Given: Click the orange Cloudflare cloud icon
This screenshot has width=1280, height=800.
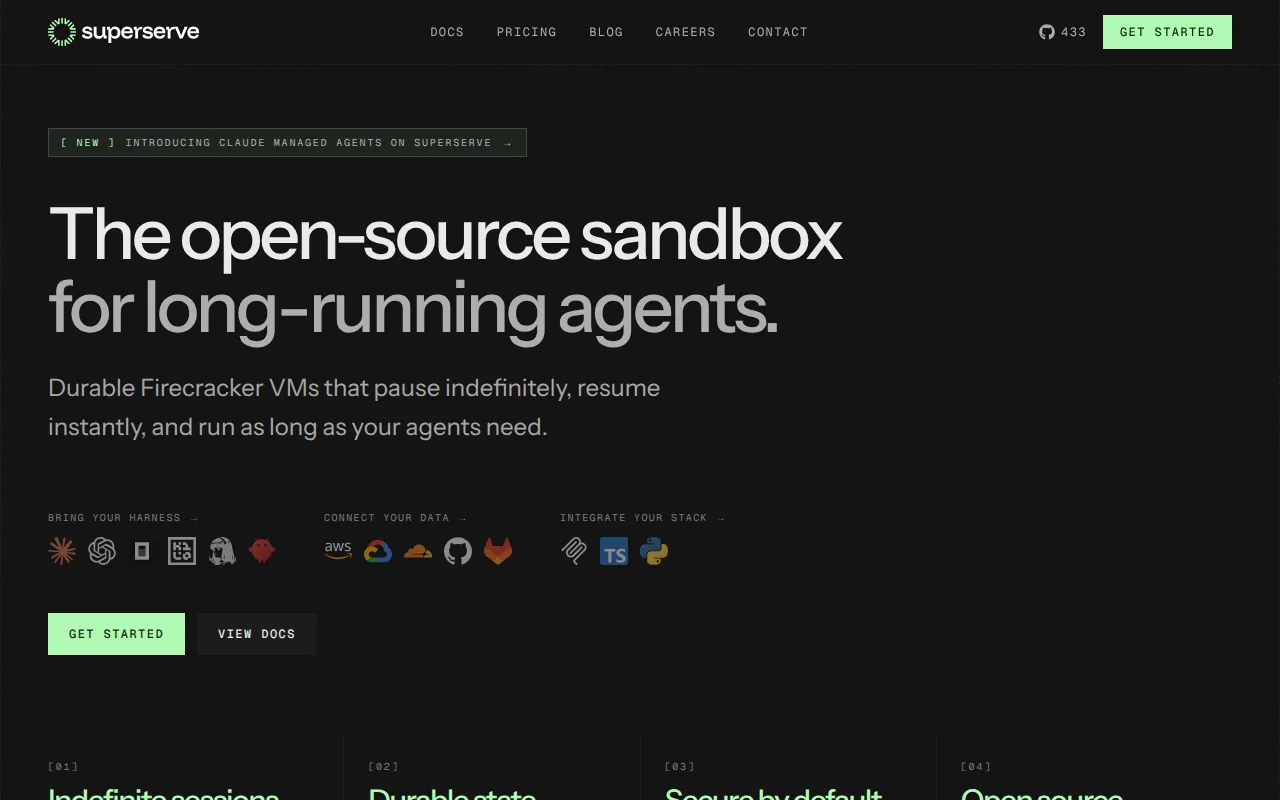Looking at the screenshot, I should [x=418, y=551].
